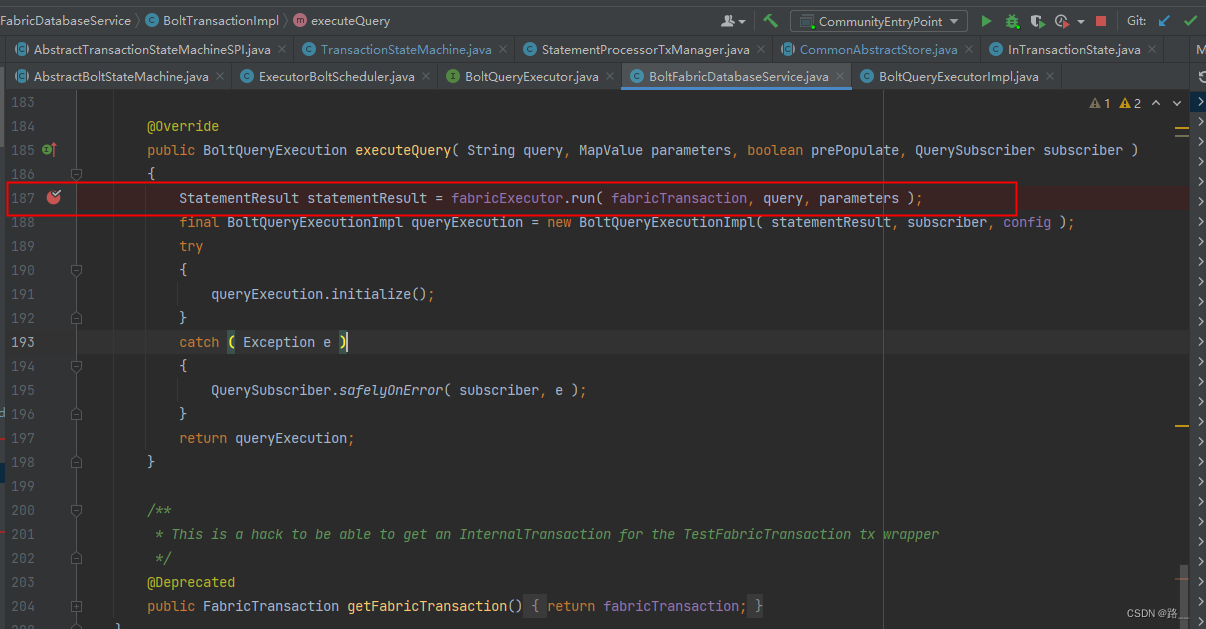
Task: Run with profiler icon
Action: [1061, 21]
